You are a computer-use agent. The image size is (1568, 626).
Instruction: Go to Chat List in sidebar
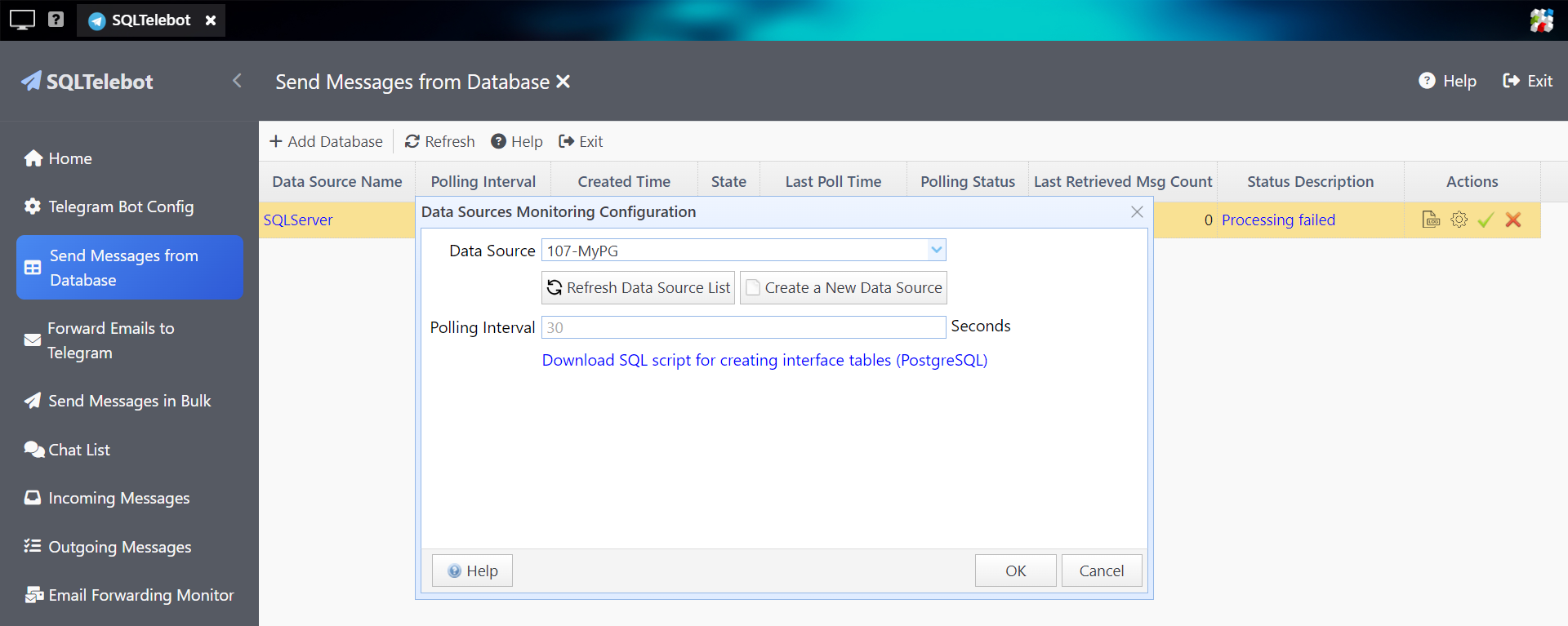(x=78, y=450)
